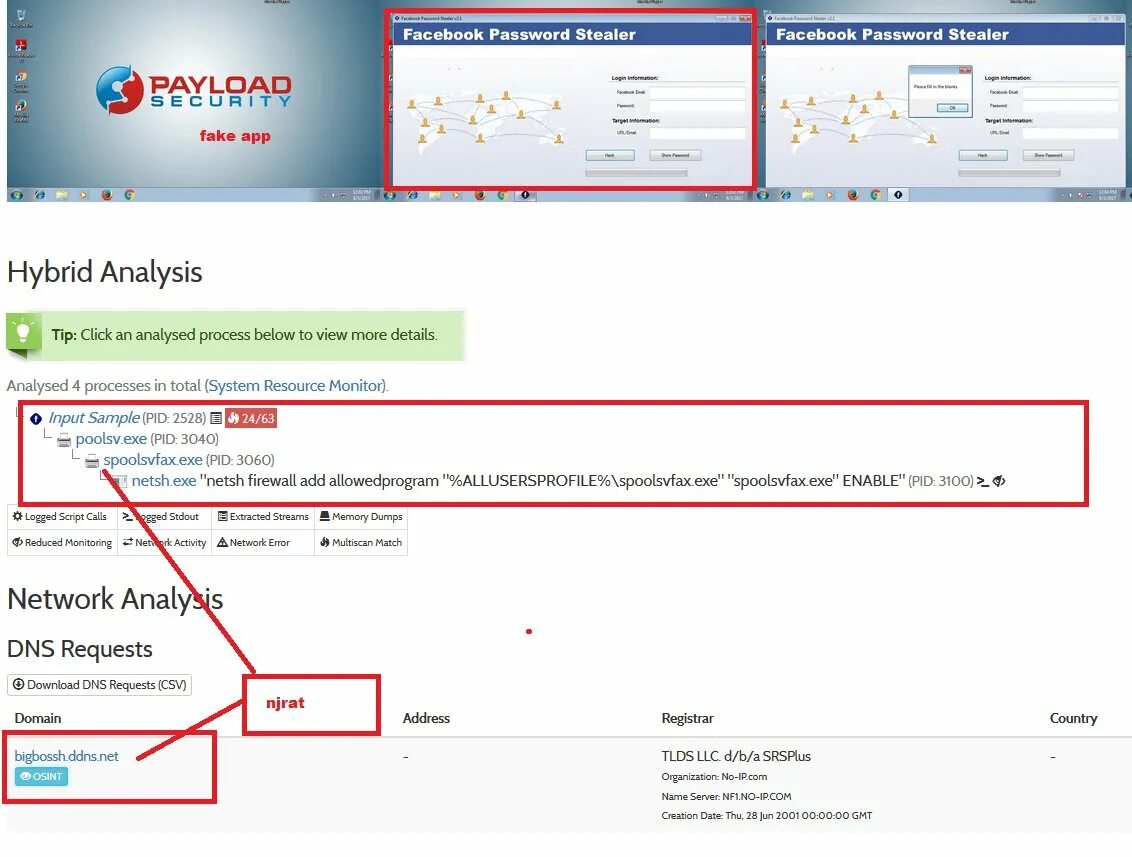
Task: Click the blue Input Sample process icon
Action: pyautogui.click(x=36, y=419)
